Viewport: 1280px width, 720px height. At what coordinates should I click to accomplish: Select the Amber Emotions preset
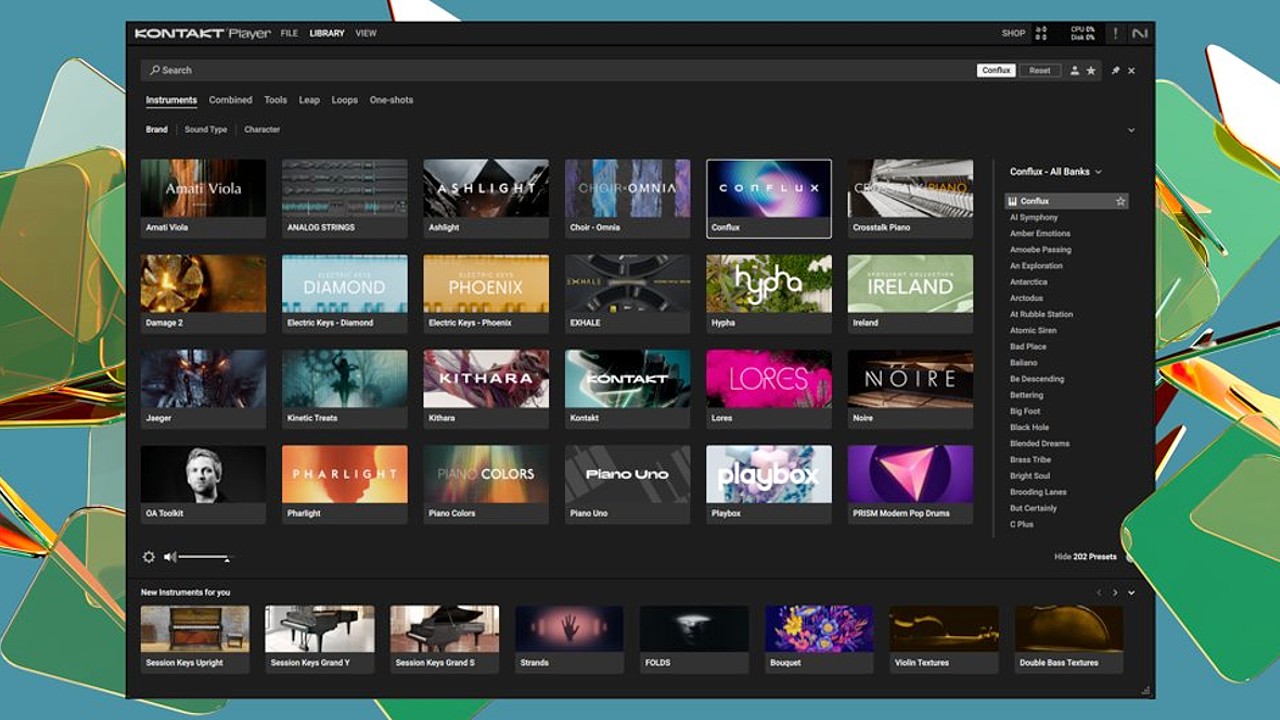1040,233
